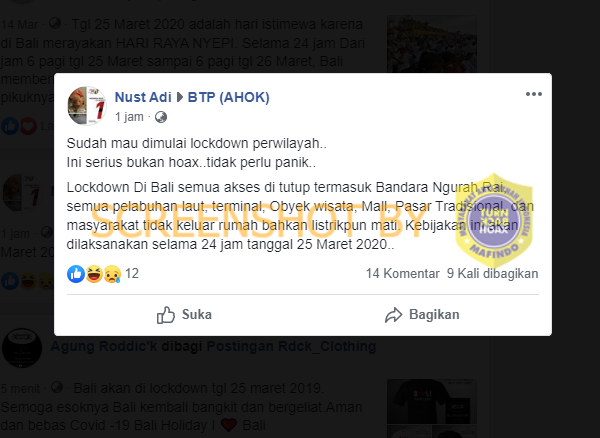The image size is (600, 438).
Task: Click the Bagikan button label
Action: [434, 314]
